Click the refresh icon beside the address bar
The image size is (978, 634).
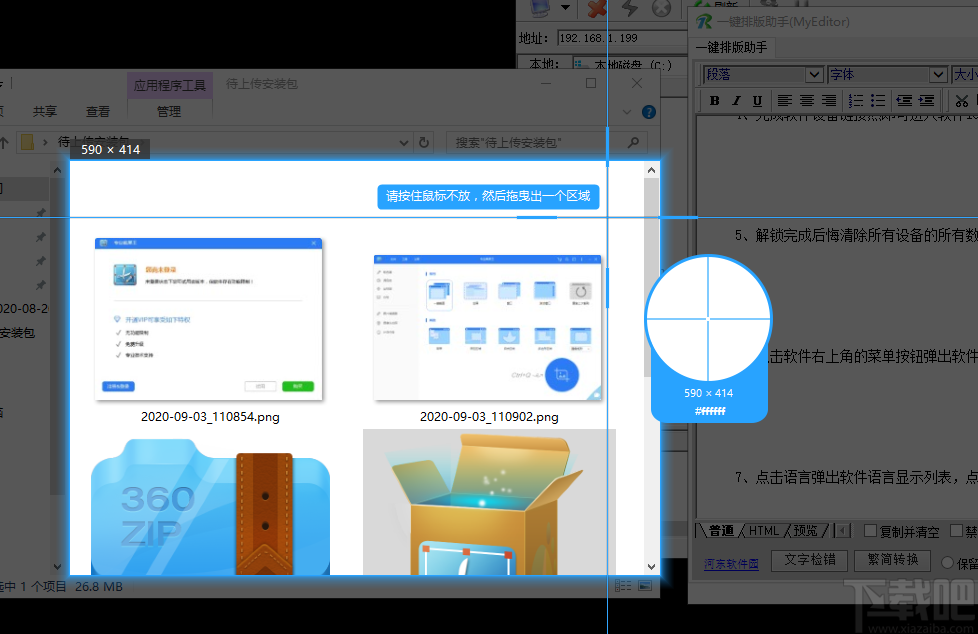click(x=423, y=142)
